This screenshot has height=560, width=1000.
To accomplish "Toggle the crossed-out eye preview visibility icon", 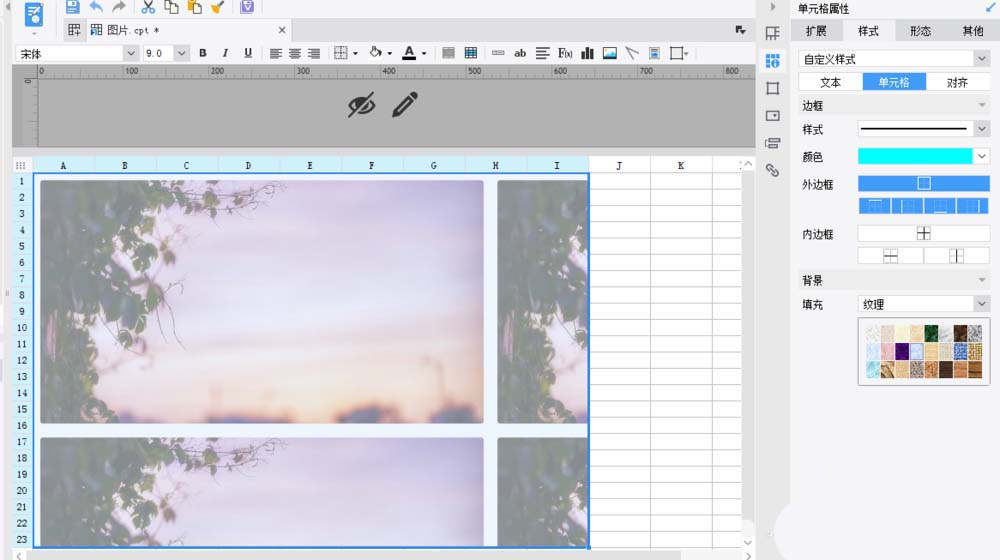I will coord(361,105).
